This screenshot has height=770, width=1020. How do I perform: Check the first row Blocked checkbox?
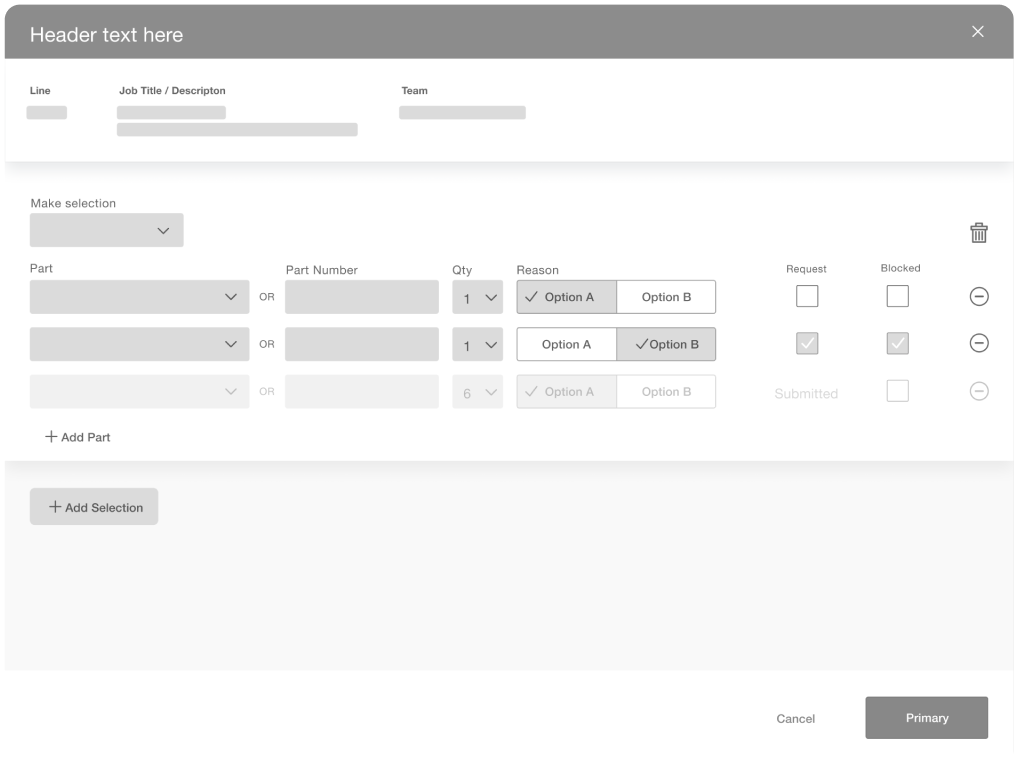point(897,296)
